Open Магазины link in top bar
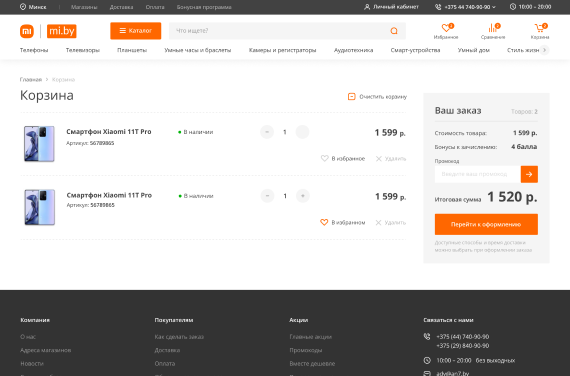Viewport: 570px width, 376px height. click(84, 7)
